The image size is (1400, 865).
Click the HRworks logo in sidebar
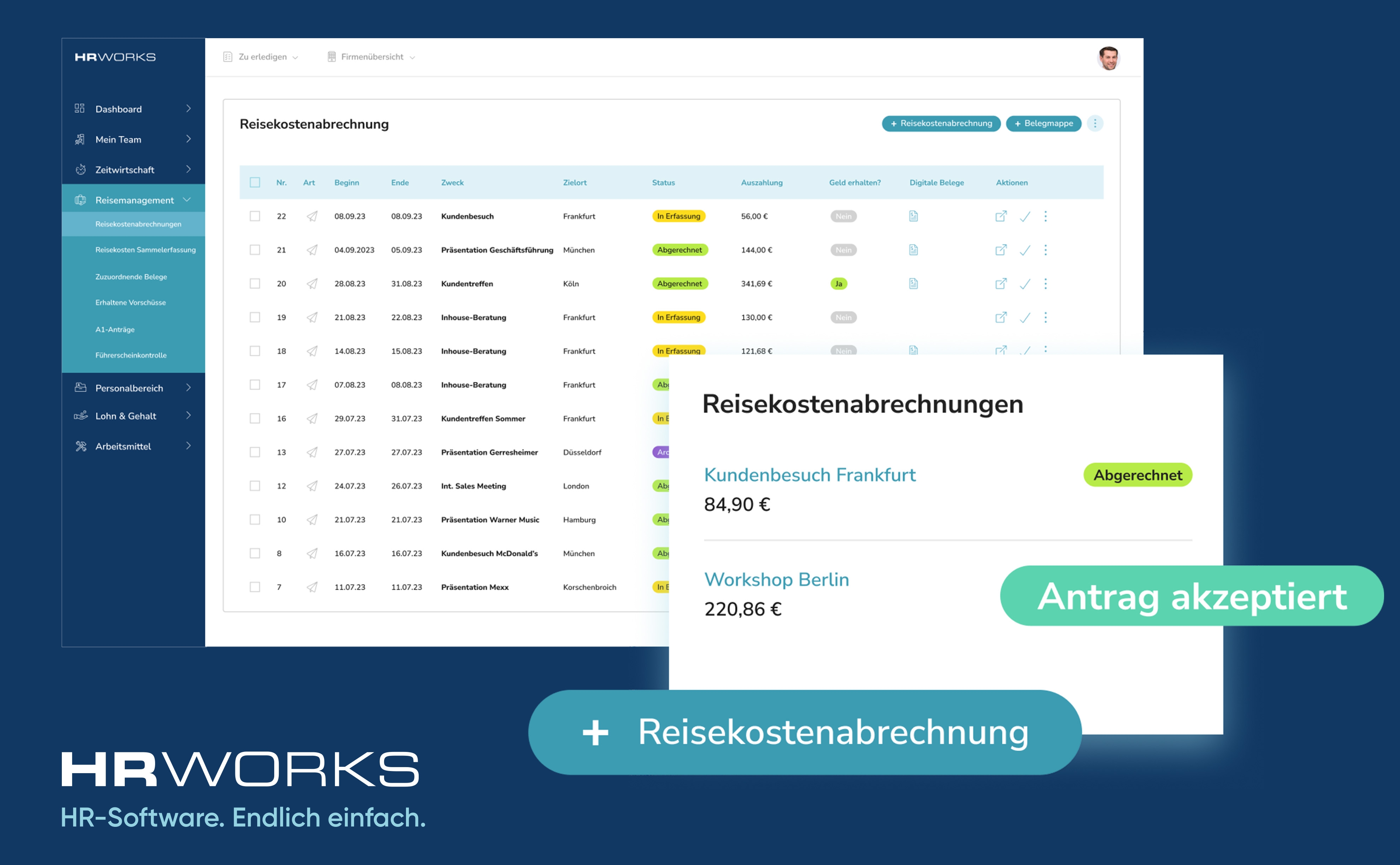[115, 57]
